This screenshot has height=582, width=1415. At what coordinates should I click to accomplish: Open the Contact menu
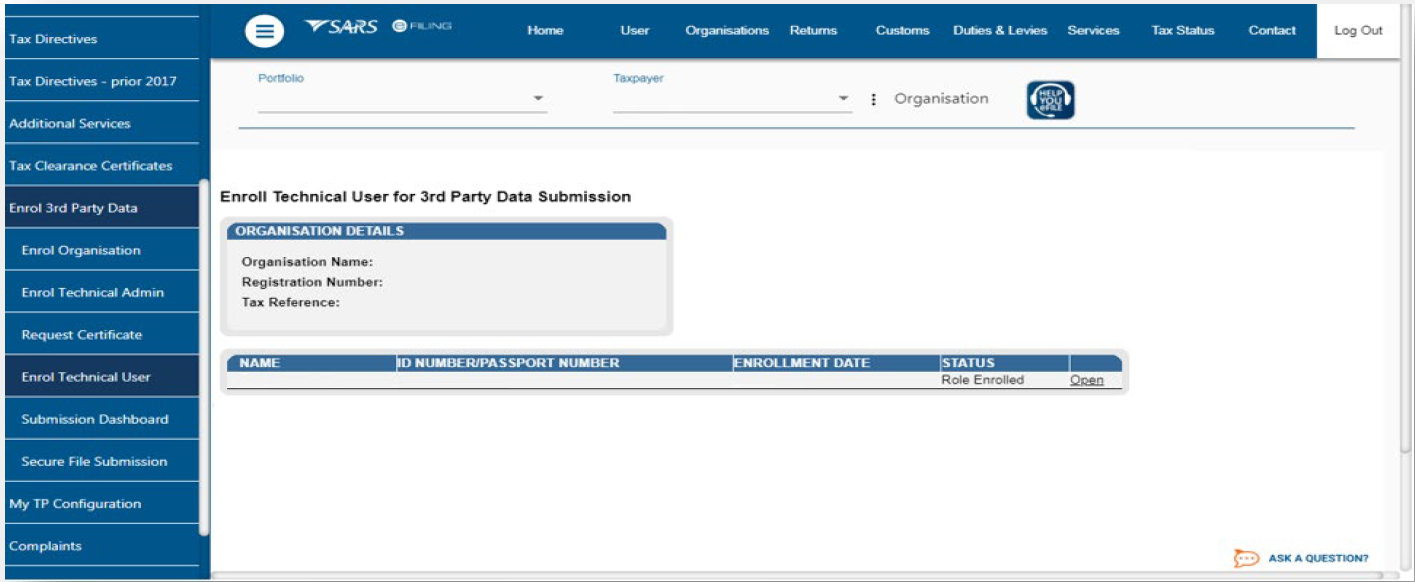coord(1272,31)
